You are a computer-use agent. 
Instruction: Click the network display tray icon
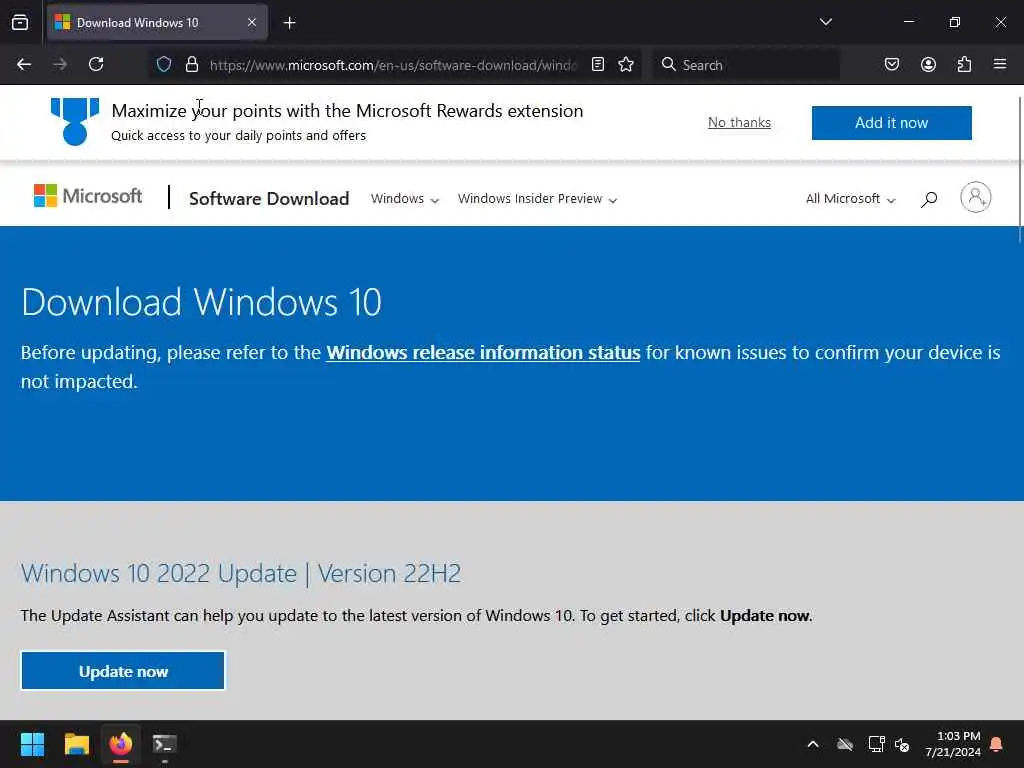[x=876, y=744]
